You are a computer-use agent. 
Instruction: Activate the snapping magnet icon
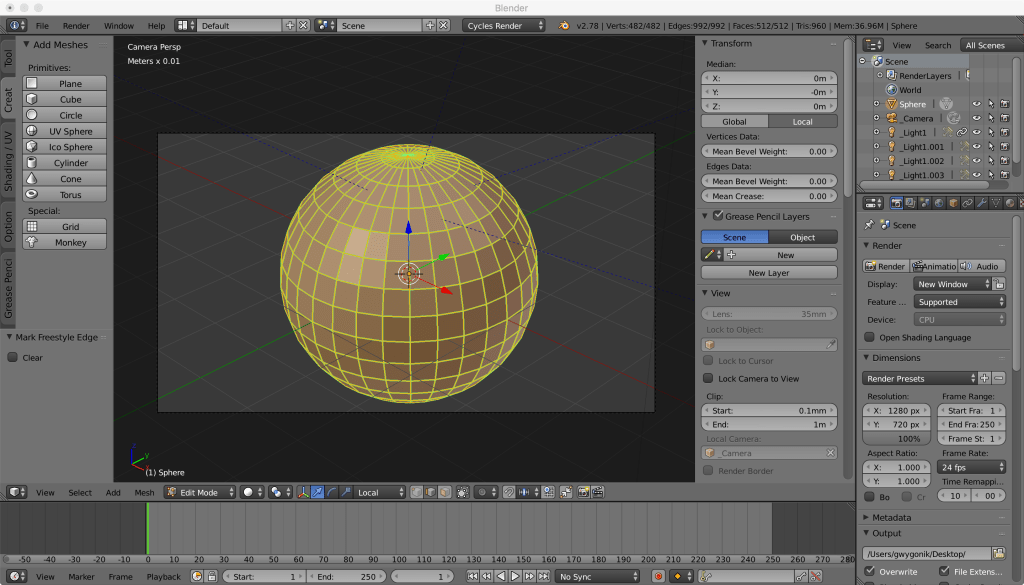pos(506,491)
